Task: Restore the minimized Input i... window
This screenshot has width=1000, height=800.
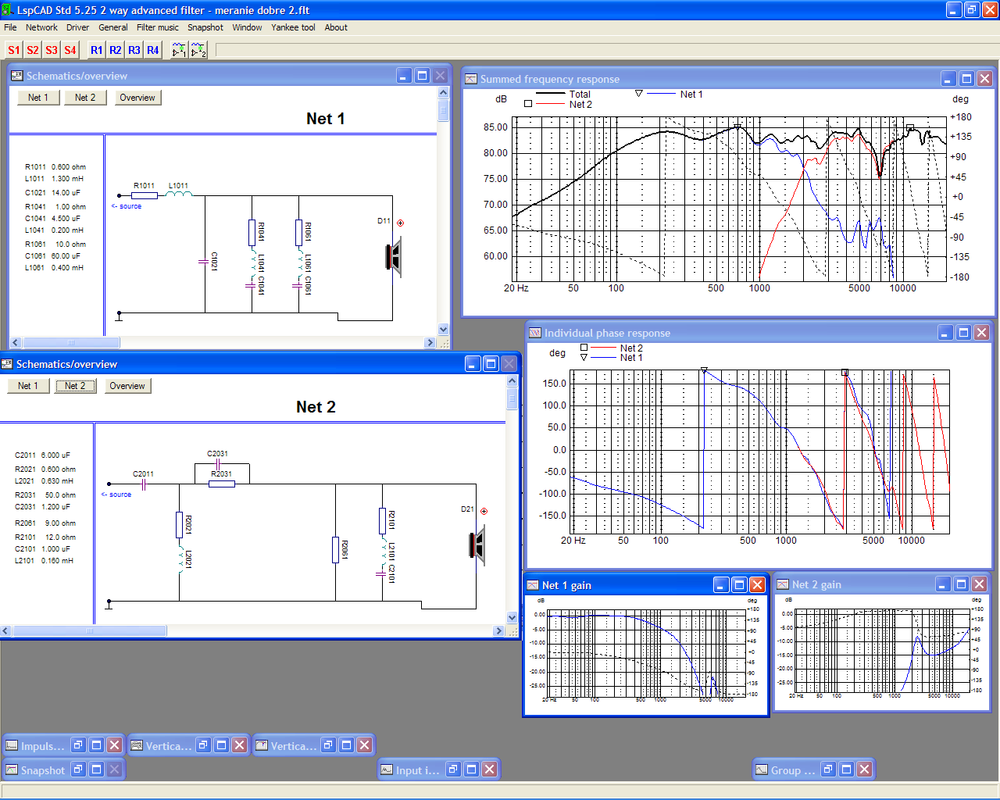Action: 453,769
